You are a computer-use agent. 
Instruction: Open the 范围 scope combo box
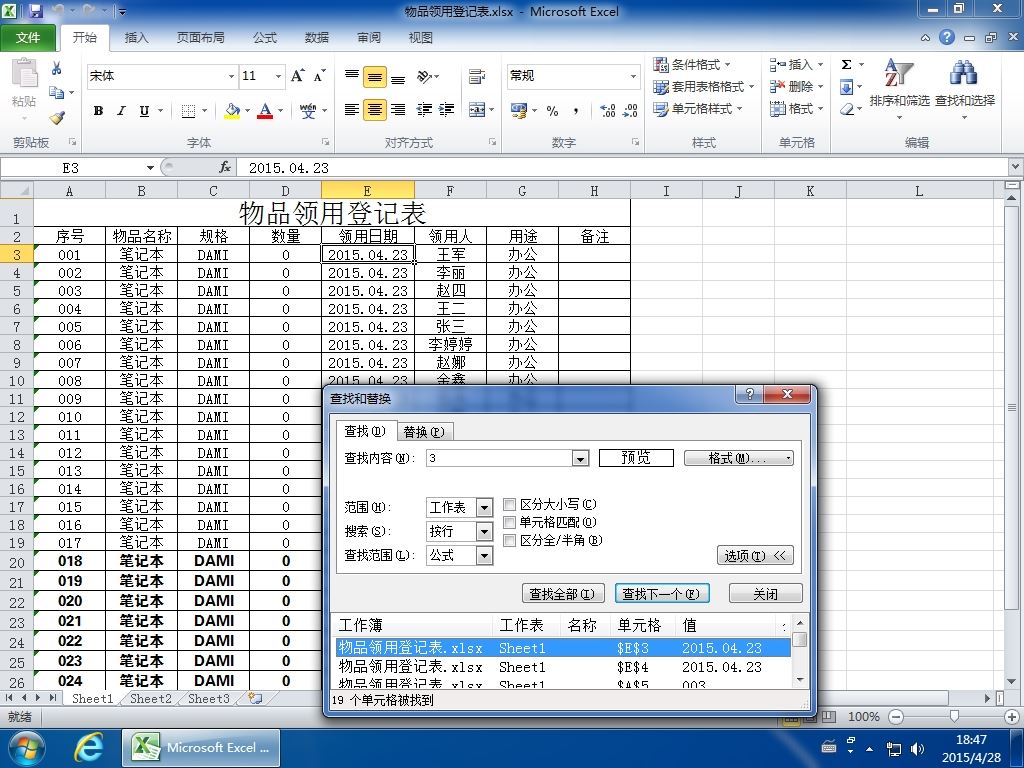pos(459,507)
